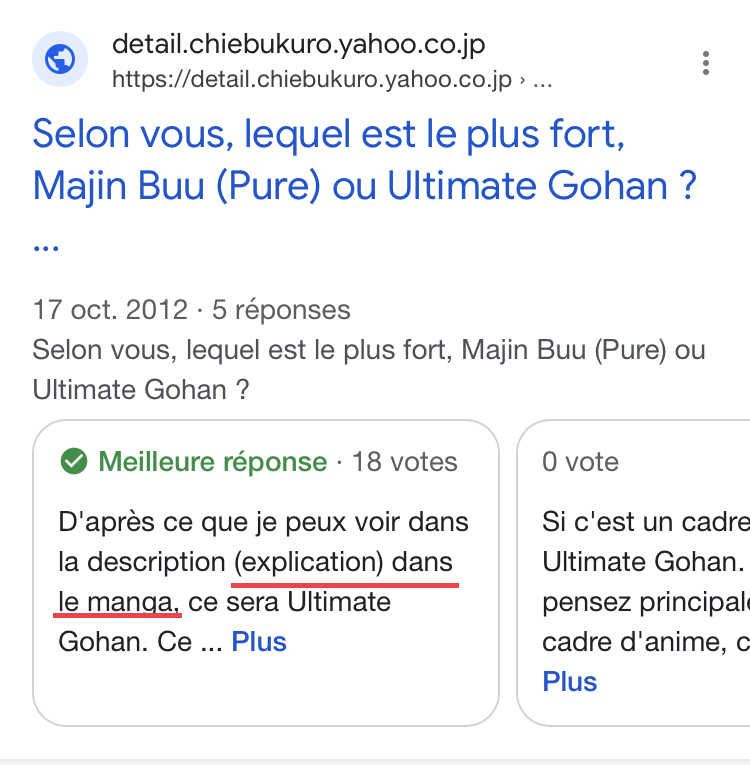Image resolution: width=750 pixels, height=765 pixels.
Task: Click the "0 vote" label on second card
Action: coord(580,462)
